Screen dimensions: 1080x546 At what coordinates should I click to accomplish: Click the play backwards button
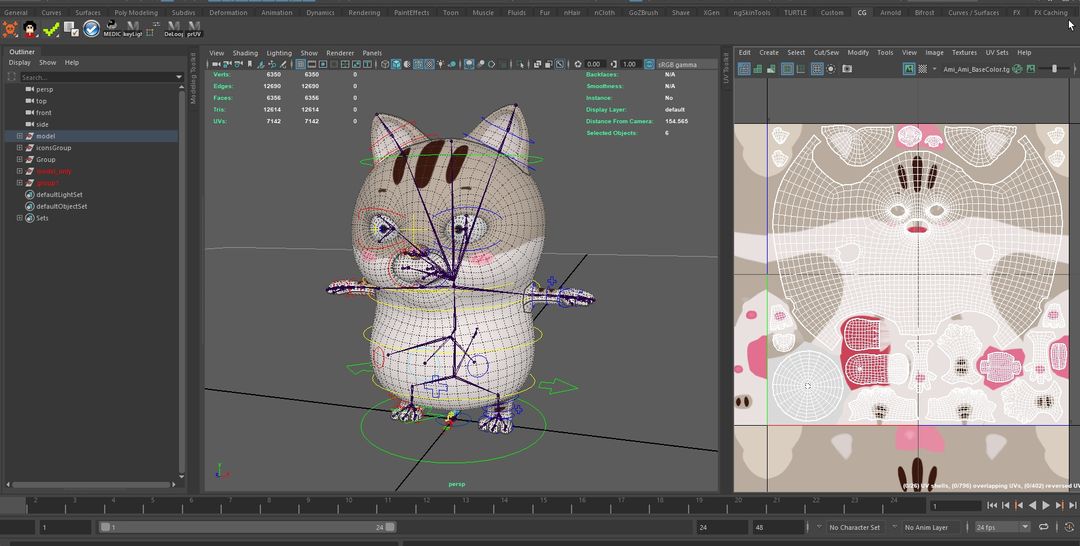point(1032,505)
